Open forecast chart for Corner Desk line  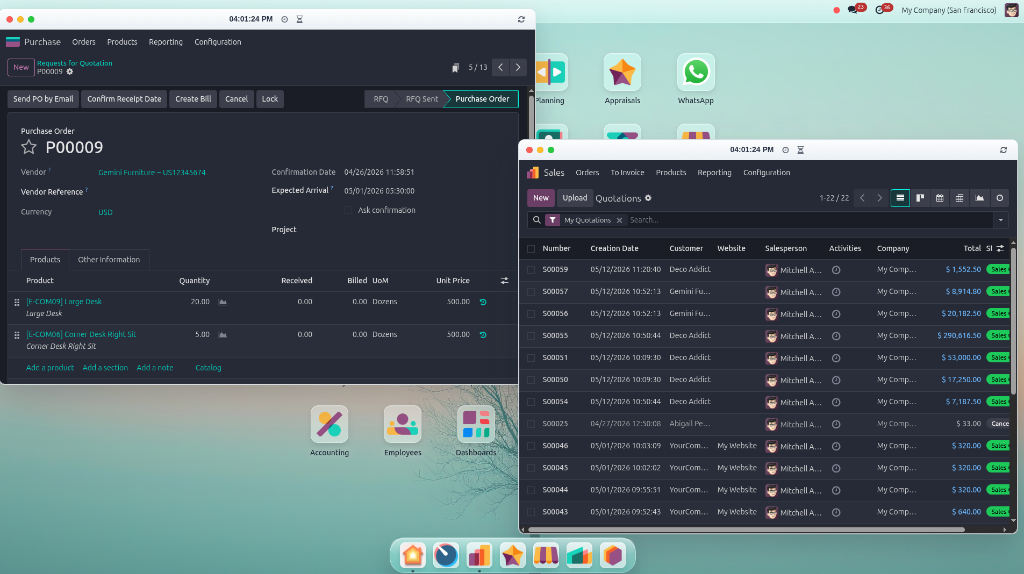223,334
